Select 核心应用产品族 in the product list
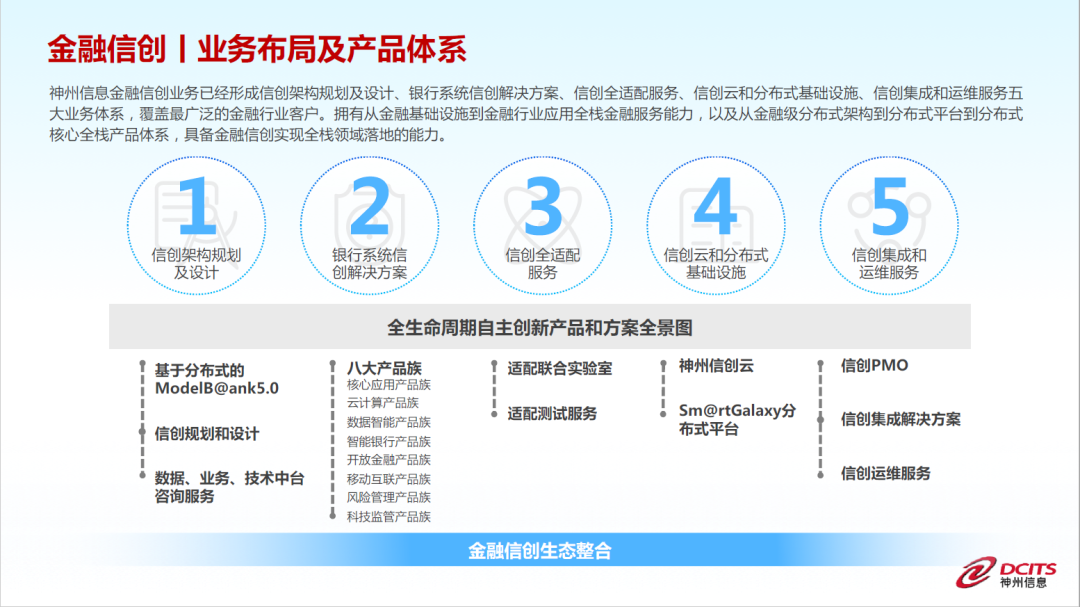Image resolution: width=1080 pixels, height=607 pixels. coord(388,385)
